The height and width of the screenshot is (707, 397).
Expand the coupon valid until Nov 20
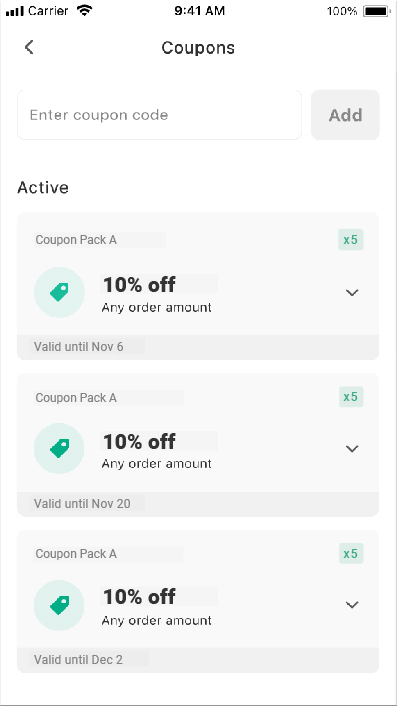click(352, 449)
